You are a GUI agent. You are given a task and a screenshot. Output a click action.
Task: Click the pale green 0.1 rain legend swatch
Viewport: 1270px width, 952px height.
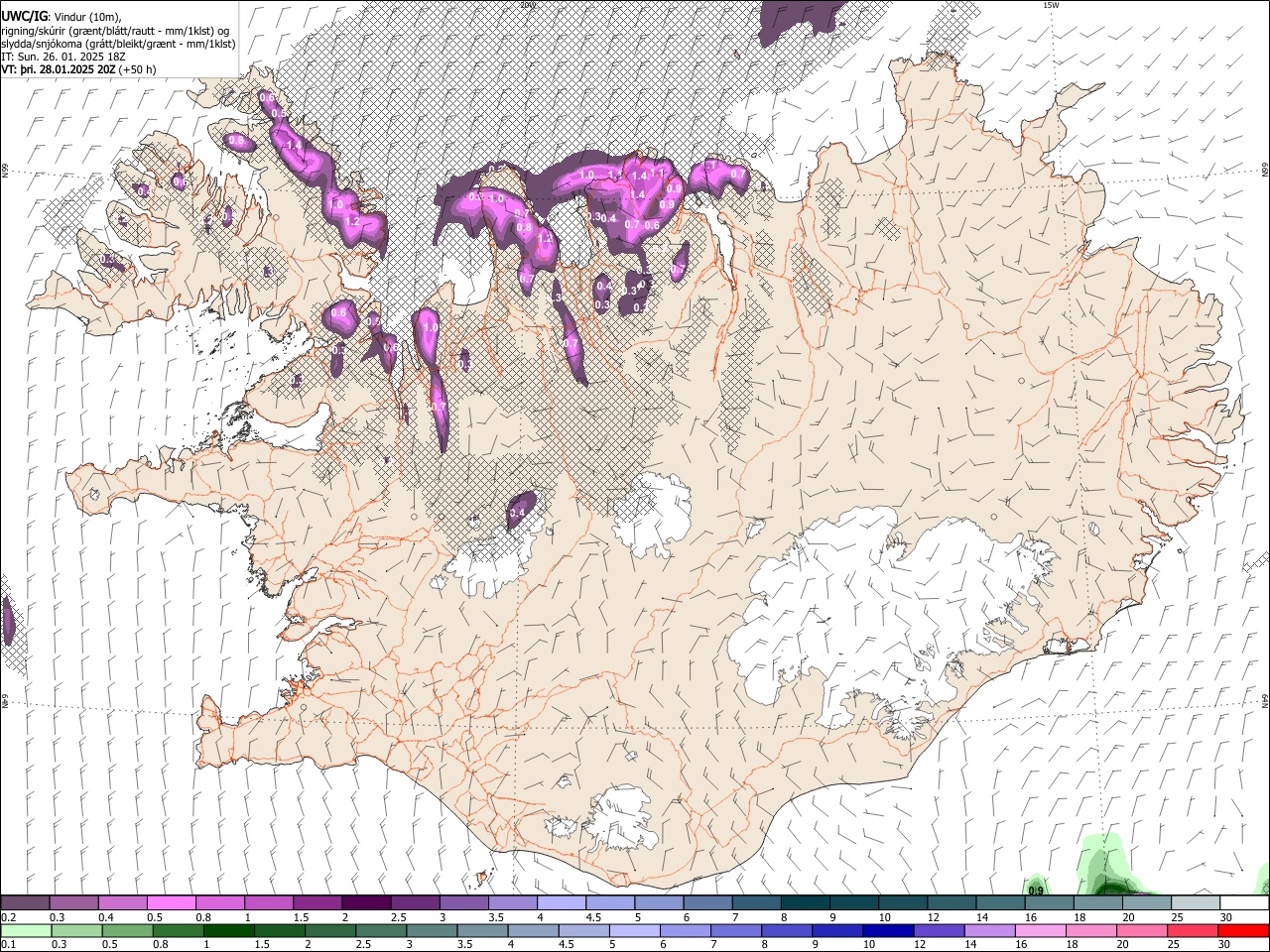coord(25,931)
